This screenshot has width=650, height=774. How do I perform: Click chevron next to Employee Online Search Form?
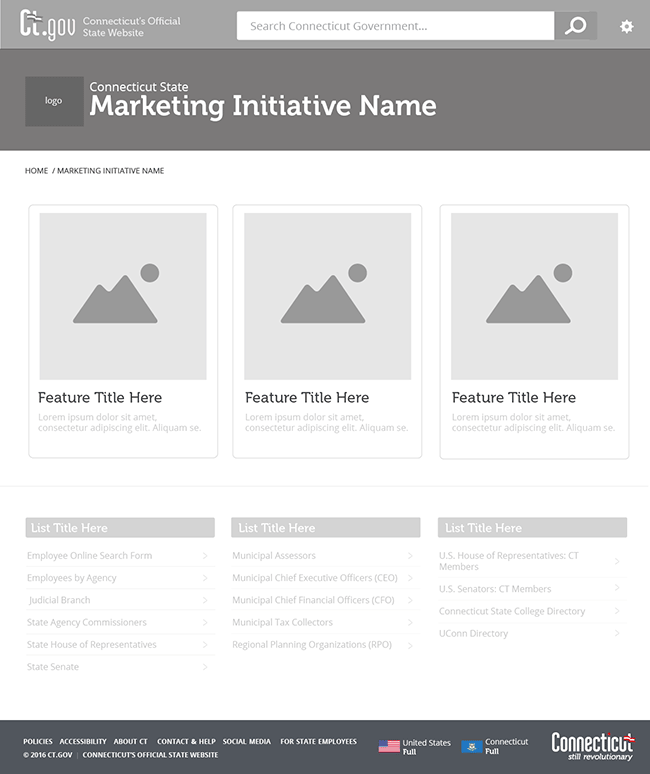tap(205, 556)
